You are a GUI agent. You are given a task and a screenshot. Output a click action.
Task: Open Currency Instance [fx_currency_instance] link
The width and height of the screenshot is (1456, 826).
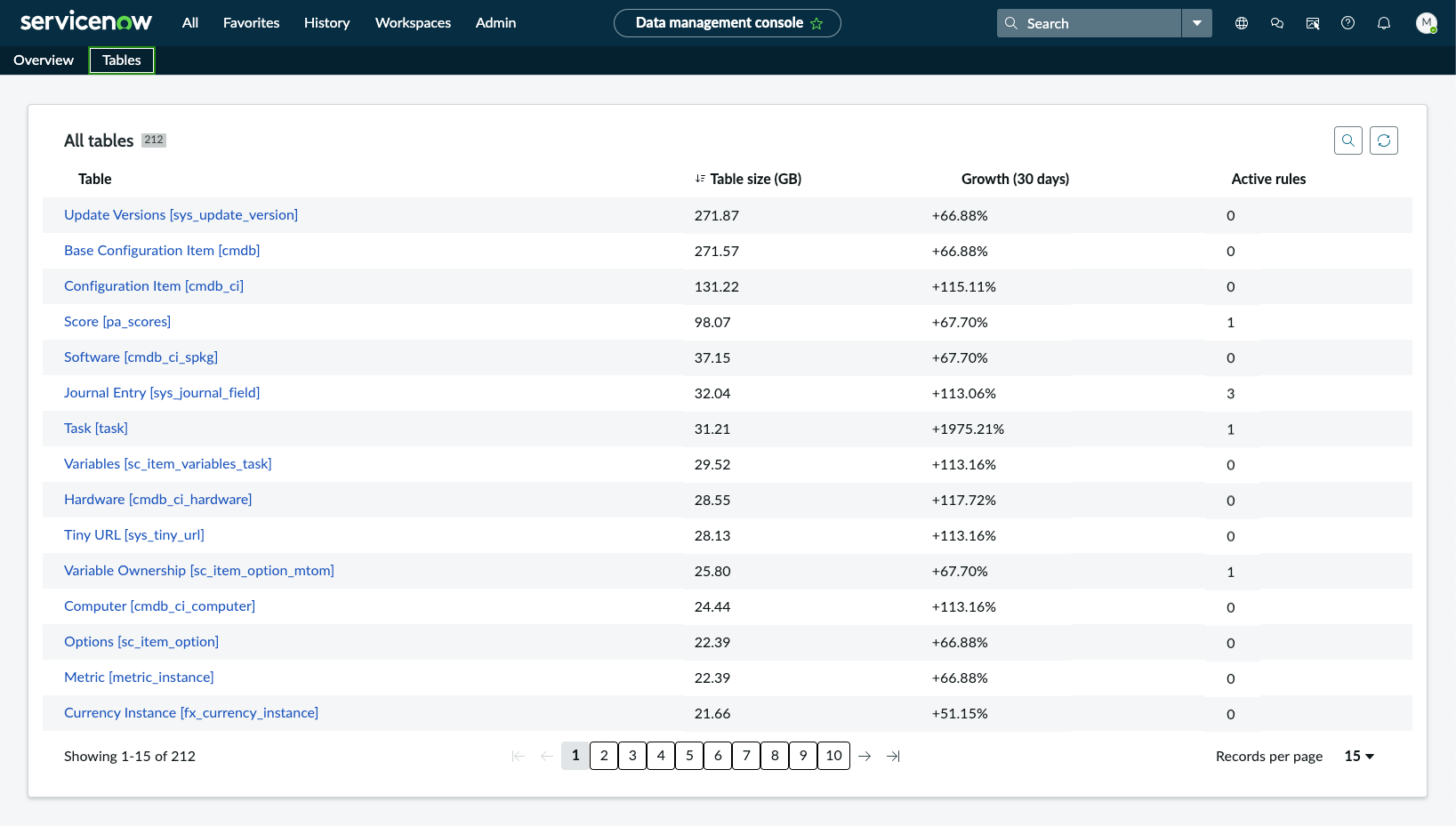[191, 713]
